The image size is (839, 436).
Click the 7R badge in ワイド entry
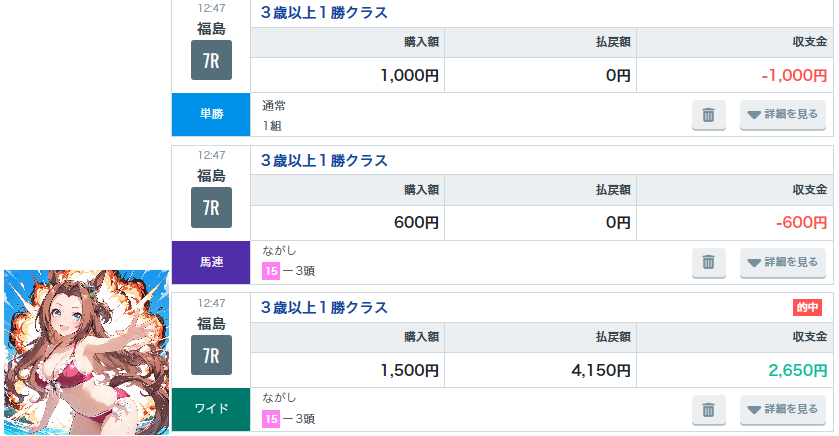coord(211,354)
